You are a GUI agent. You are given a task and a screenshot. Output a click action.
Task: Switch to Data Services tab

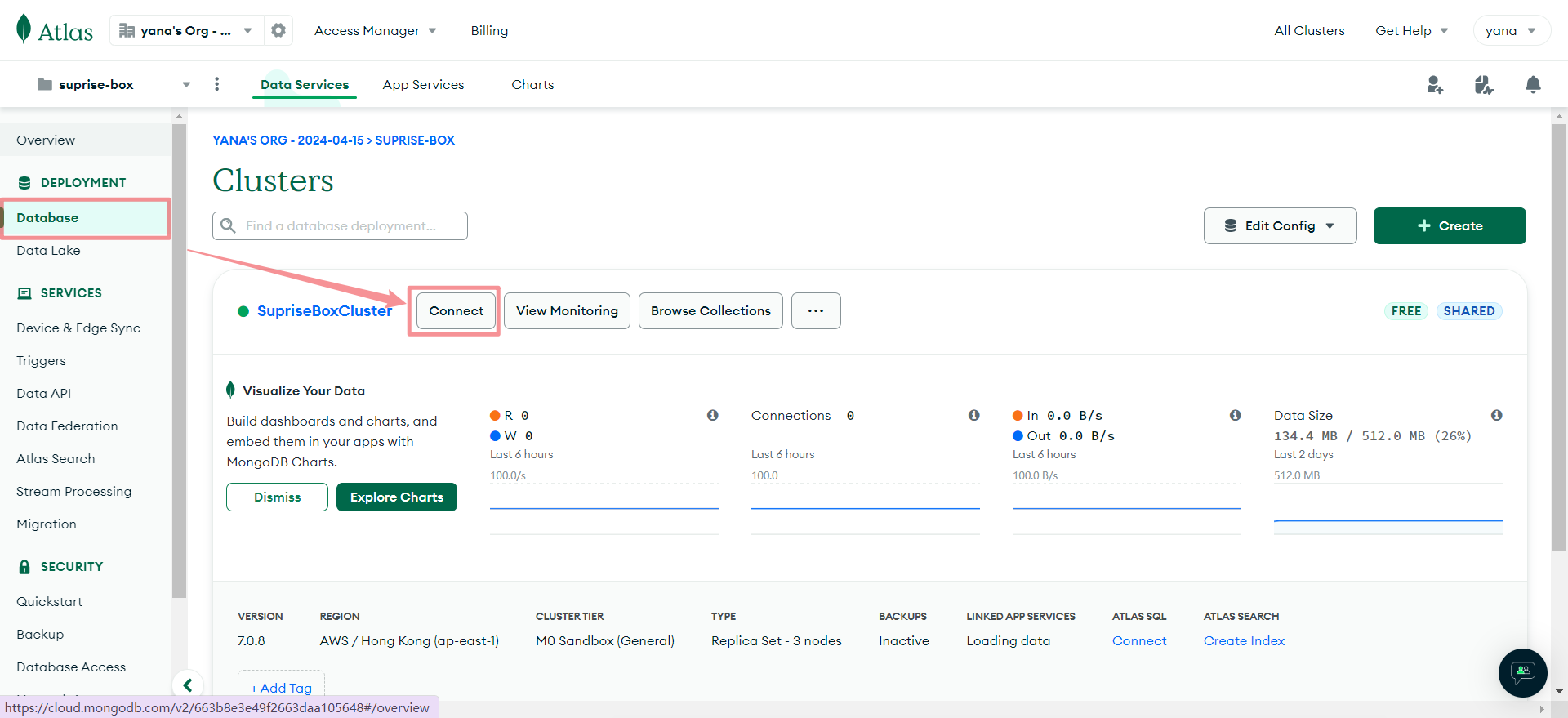click(305, 84)
